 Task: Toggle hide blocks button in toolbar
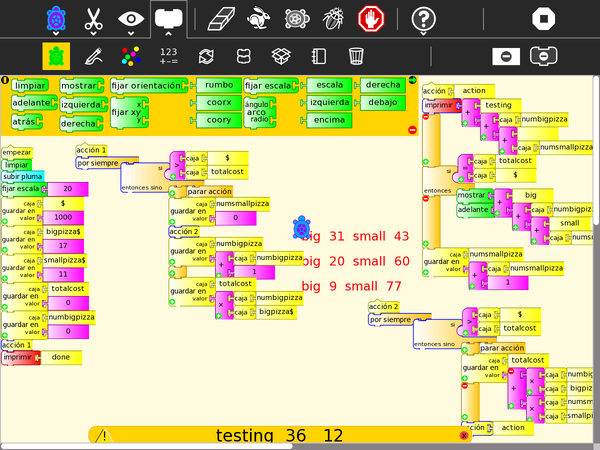pyautogui.click(x=543, y=56)
